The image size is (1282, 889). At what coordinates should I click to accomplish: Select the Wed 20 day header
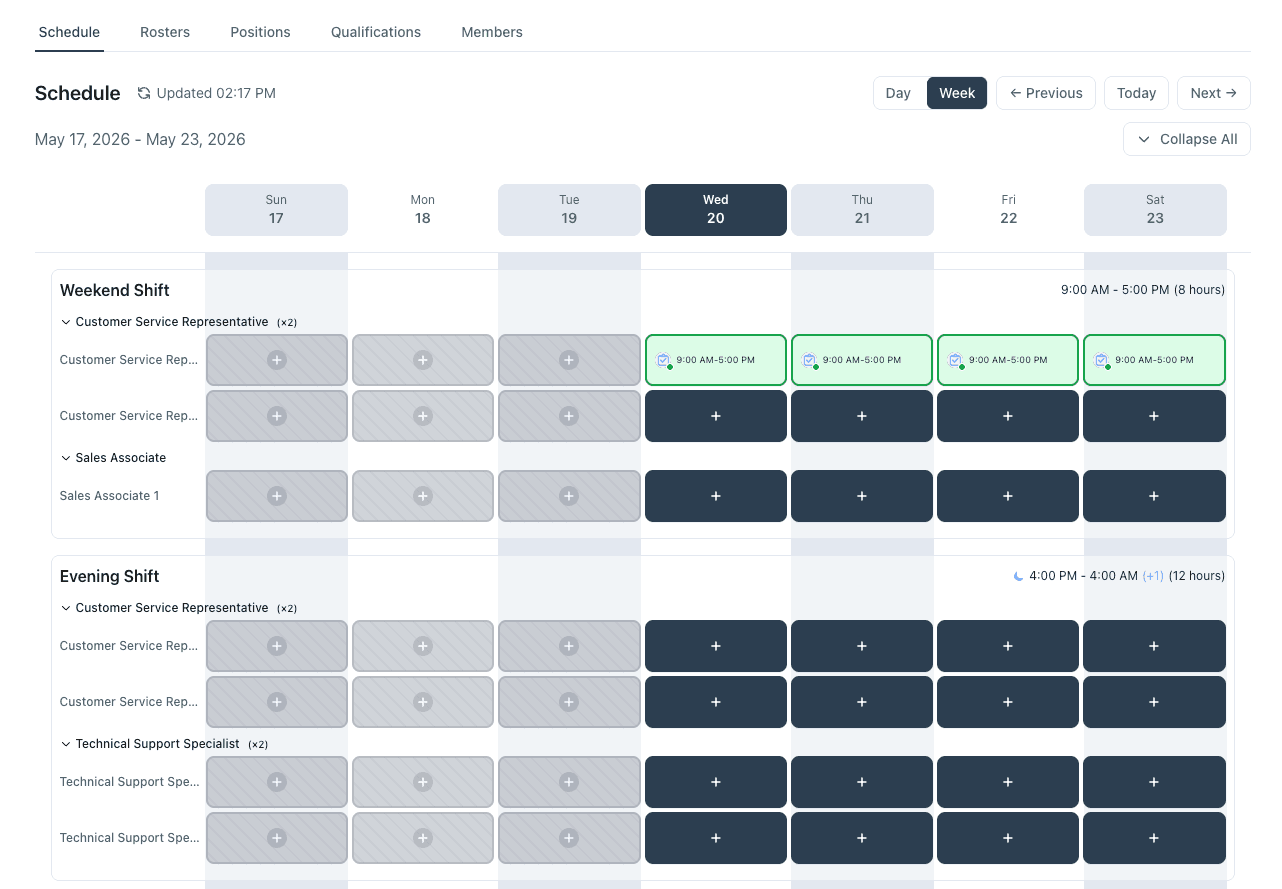(x=716, y=210)
